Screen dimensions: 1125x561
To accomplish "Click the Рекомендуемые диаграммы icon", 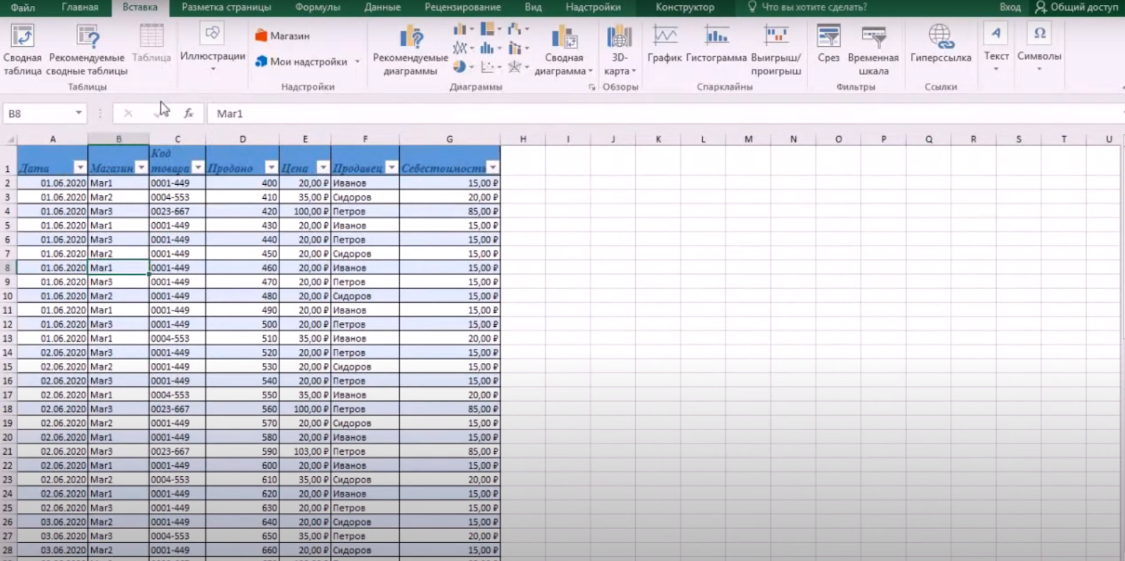I will point(411,38).
